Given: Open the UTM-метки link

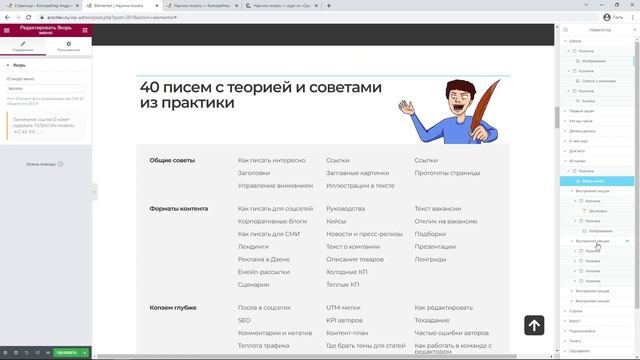Looking at the screenshot, I should point(343,308).
